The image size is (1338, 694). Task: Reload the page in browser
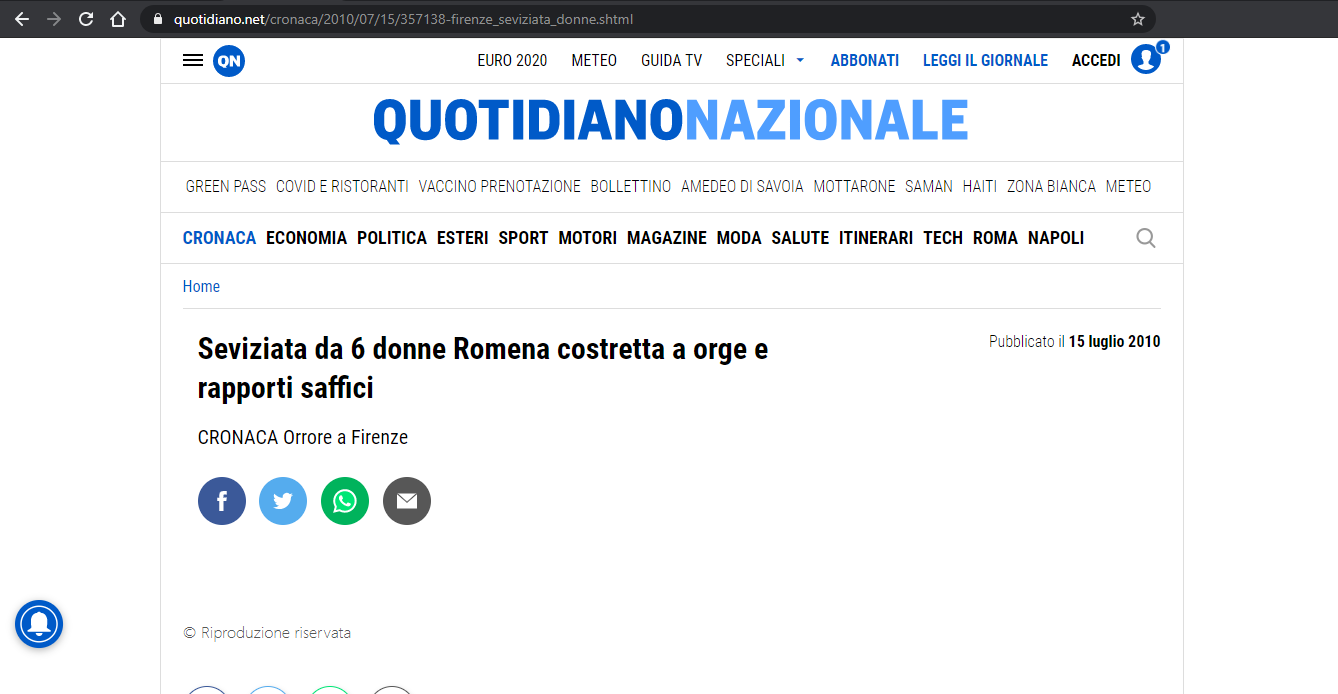[x=86, y=19]
